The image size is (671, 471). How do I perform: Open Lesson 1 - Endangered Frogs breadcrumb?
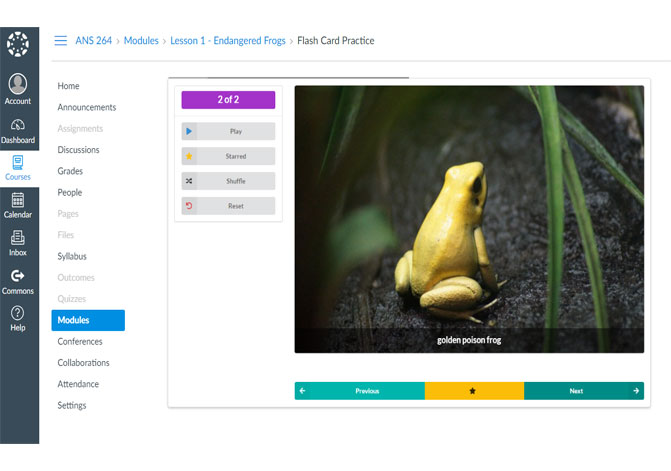(x=228, y=41)
